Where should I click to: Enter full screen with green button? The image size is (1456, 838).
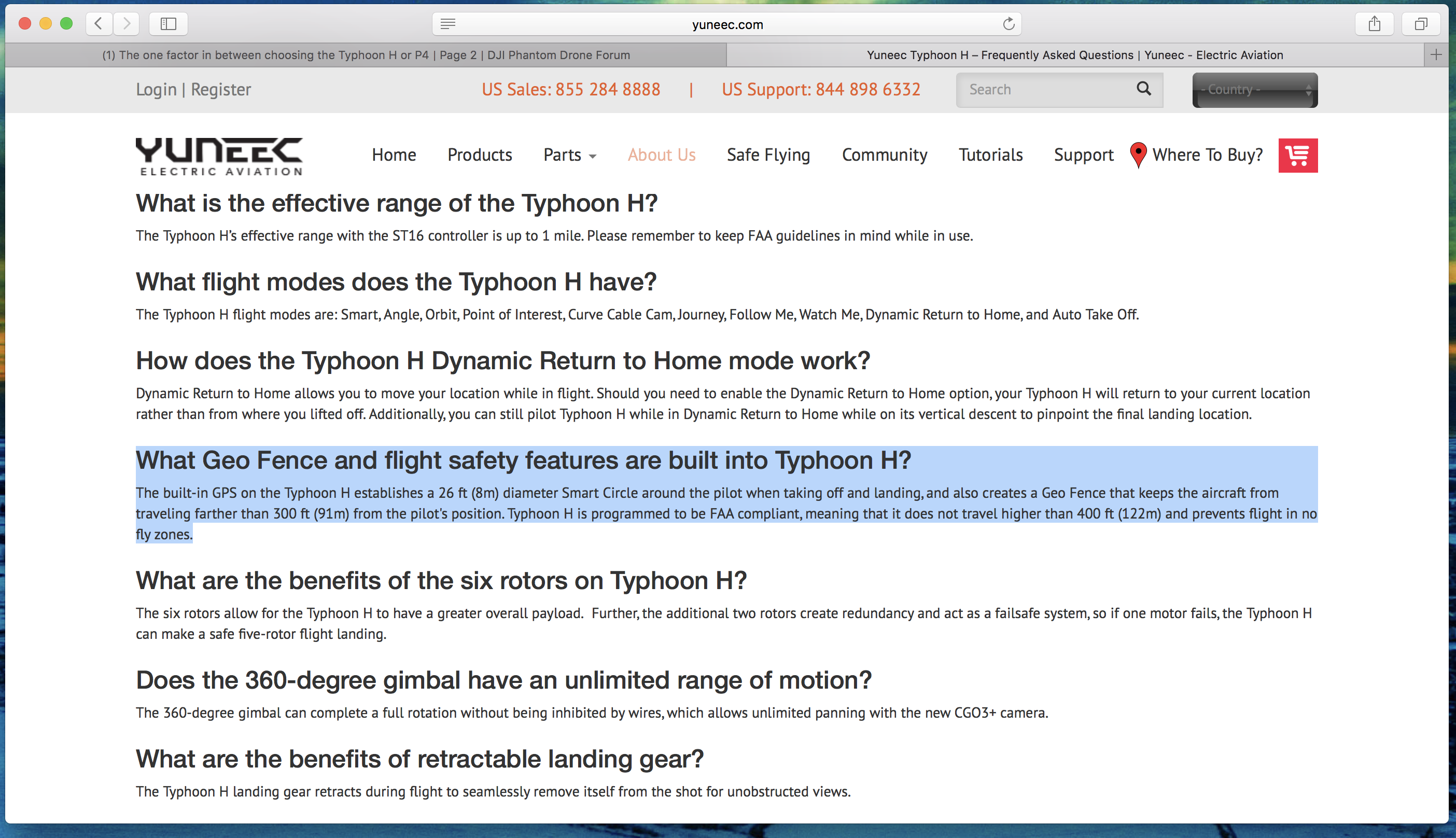[x=66, y=24]
